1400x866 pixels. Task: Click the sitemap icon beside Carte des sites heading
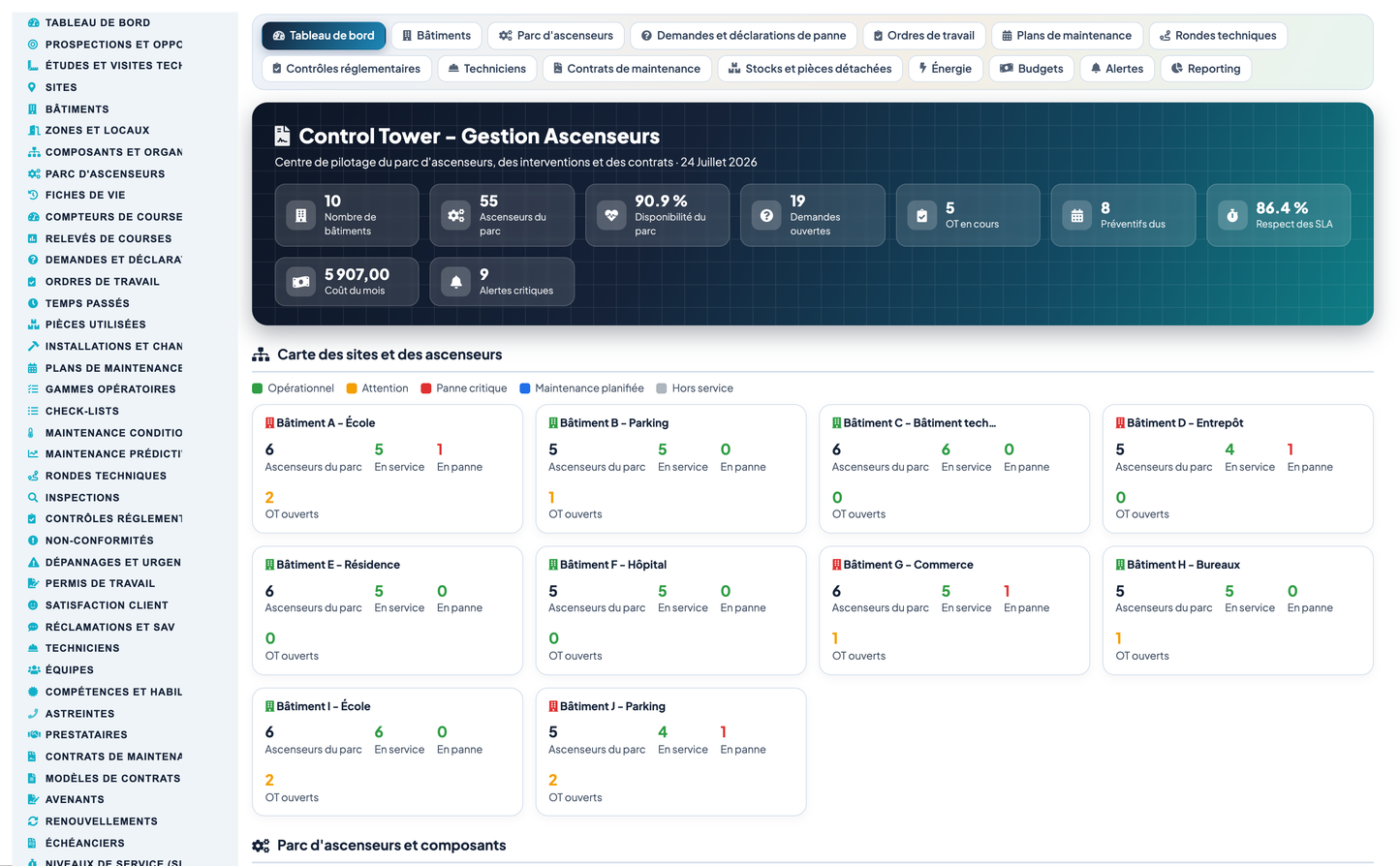tap(261, 355)
